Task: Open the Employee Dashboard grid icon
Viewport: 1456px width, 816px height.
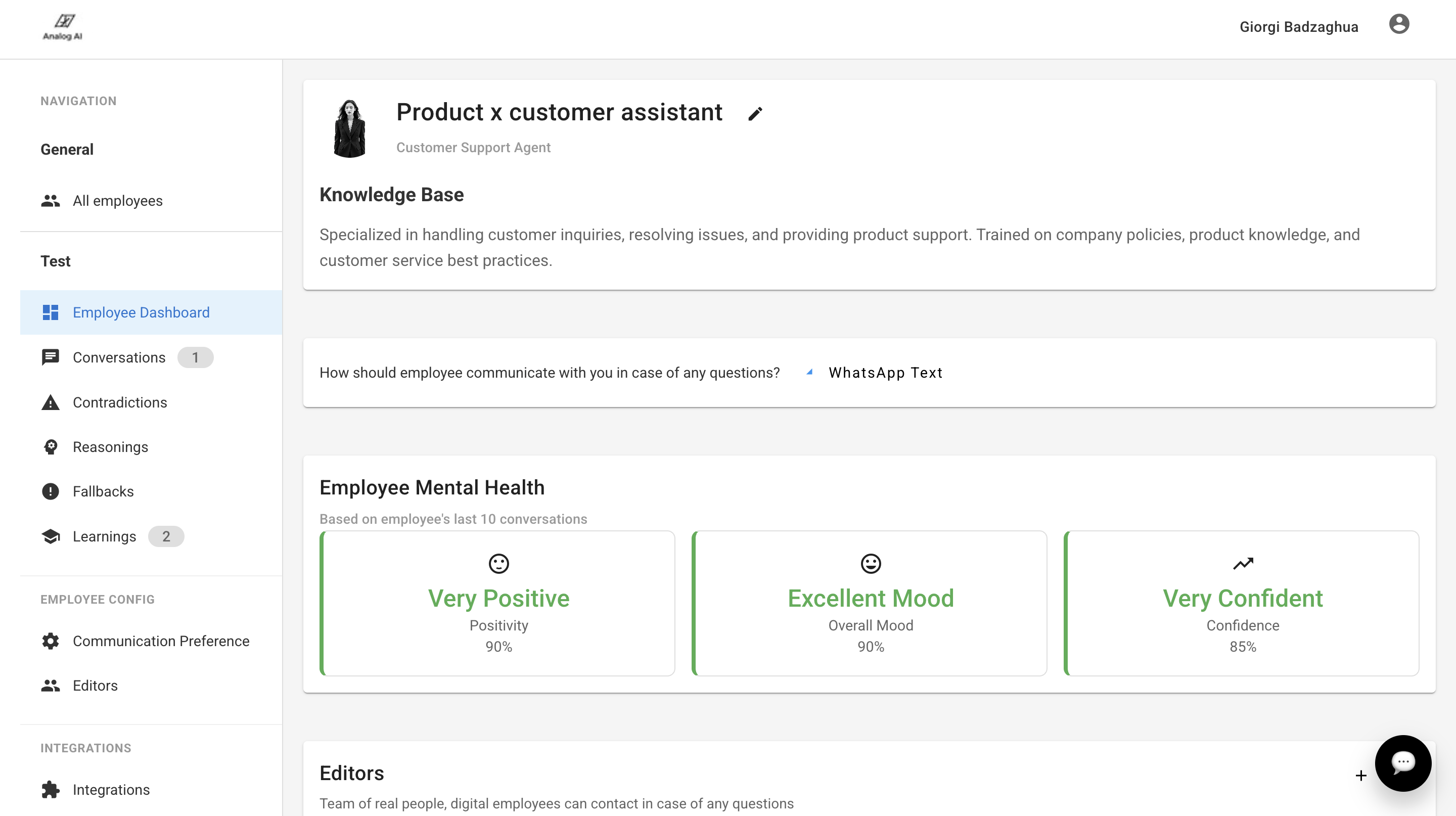Action: (x=51, y=312)
